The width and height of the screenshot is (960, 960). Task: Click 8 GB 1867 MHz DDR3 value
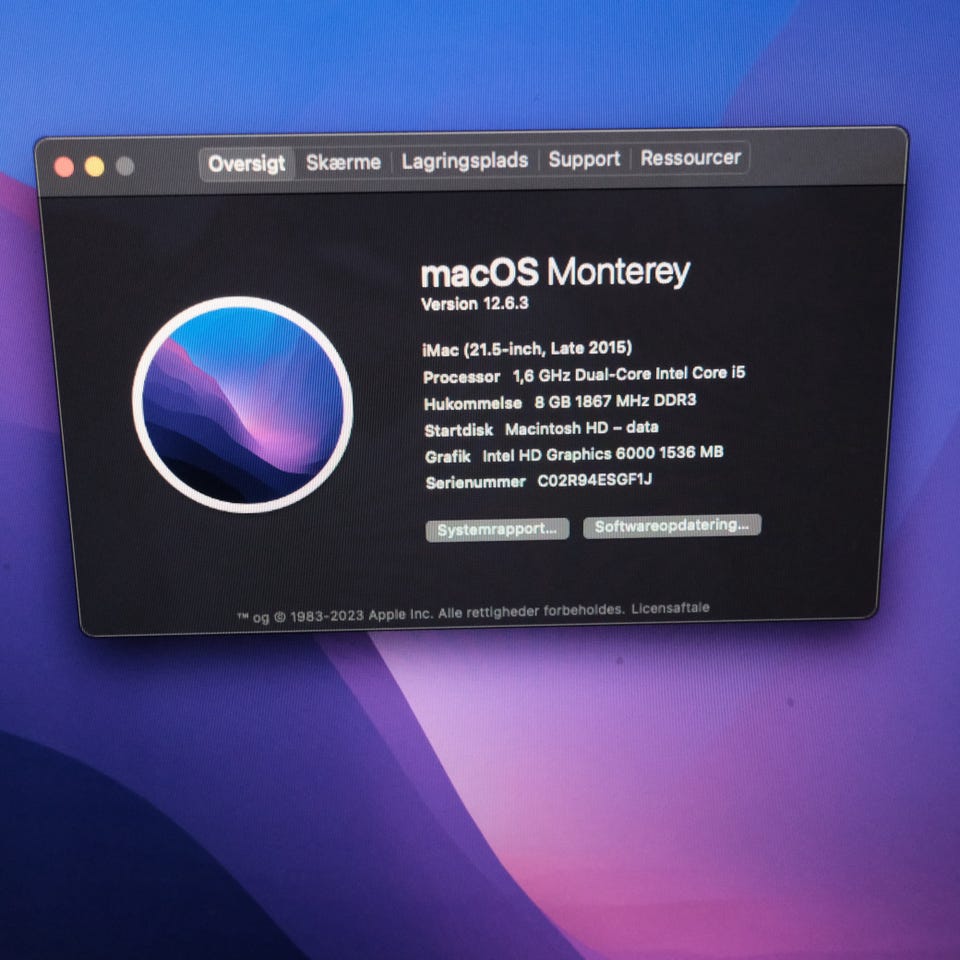coord(615,401)
